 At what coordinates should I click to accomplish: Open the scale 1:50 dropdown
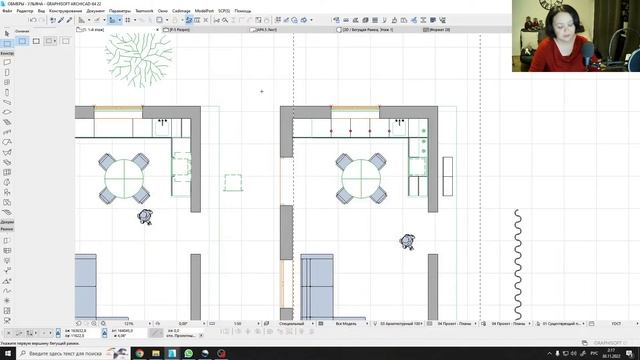pyautogui.click(x=258, y=324)
